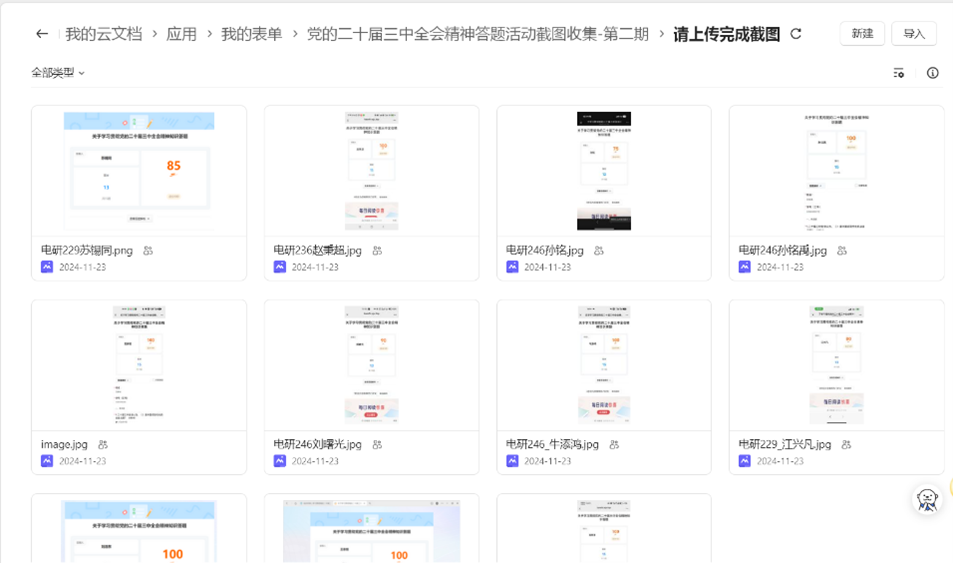953x563 pixels.
Task: Click the share icon next to 电研229苏锡同.png
Action: click(x=148, y=251)
